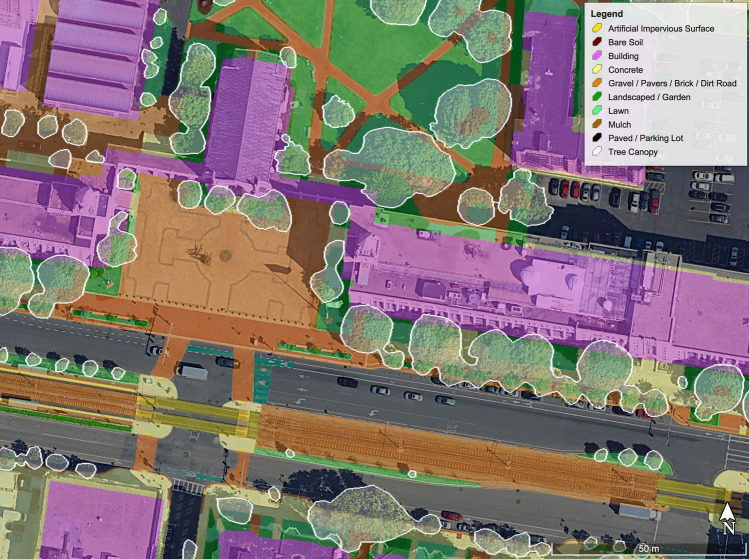The height and width of the screenshot is (559, 749).
Task: Select the 'Concrete' legend label
Action: click(625, 70)
